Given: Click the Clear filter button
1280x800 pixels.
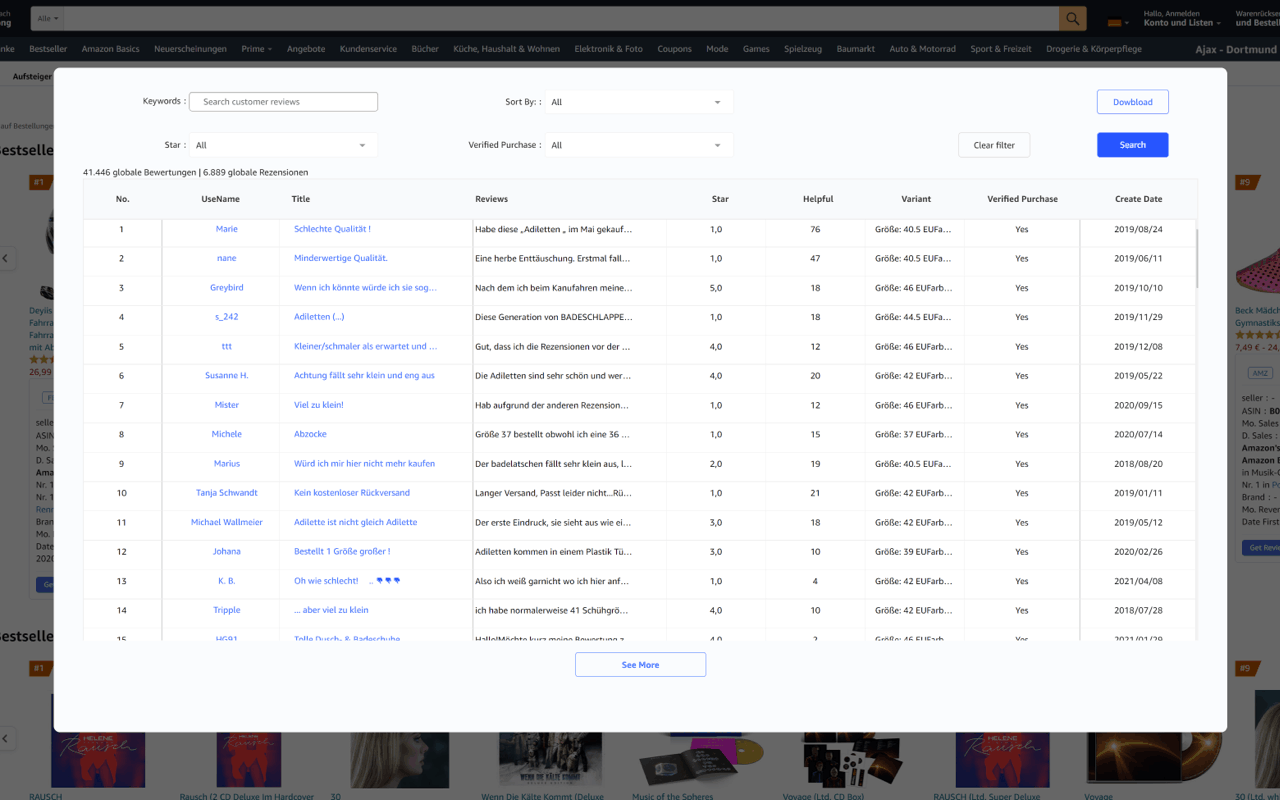Looking at the screenshot, I should (x=993, y=144).
